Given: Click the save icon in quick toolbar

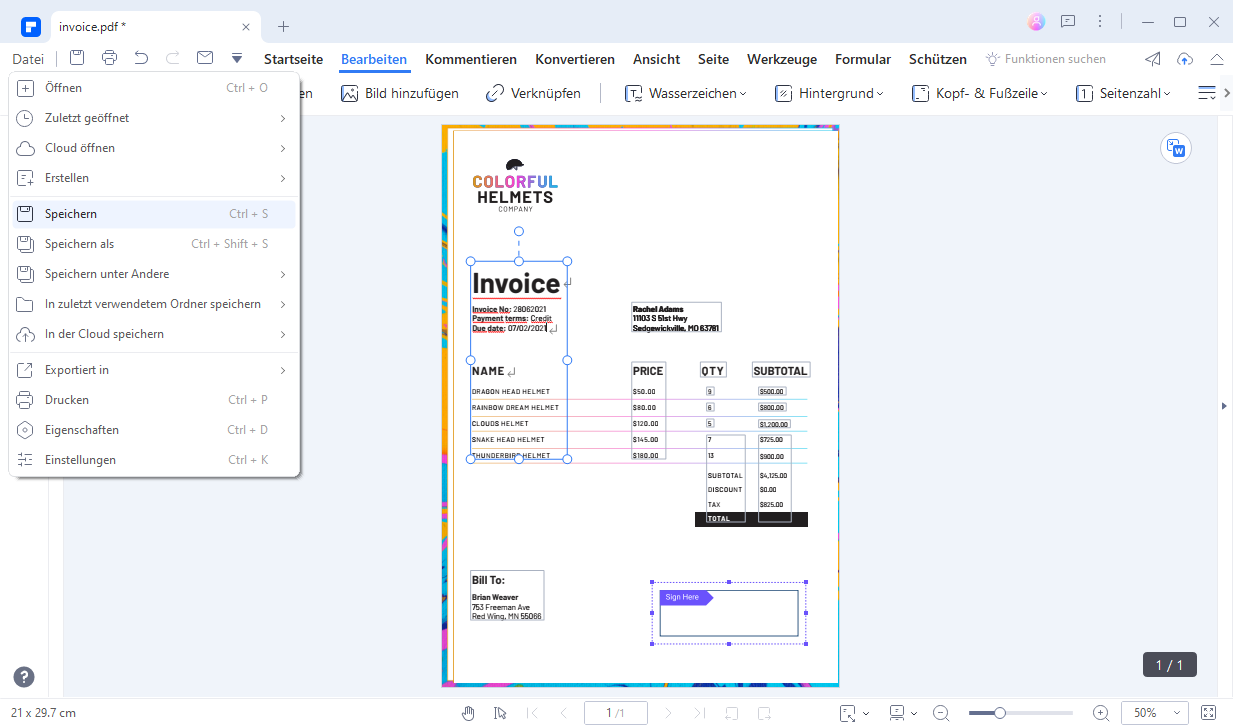Looking at the screenshot, I should [77, 58].
